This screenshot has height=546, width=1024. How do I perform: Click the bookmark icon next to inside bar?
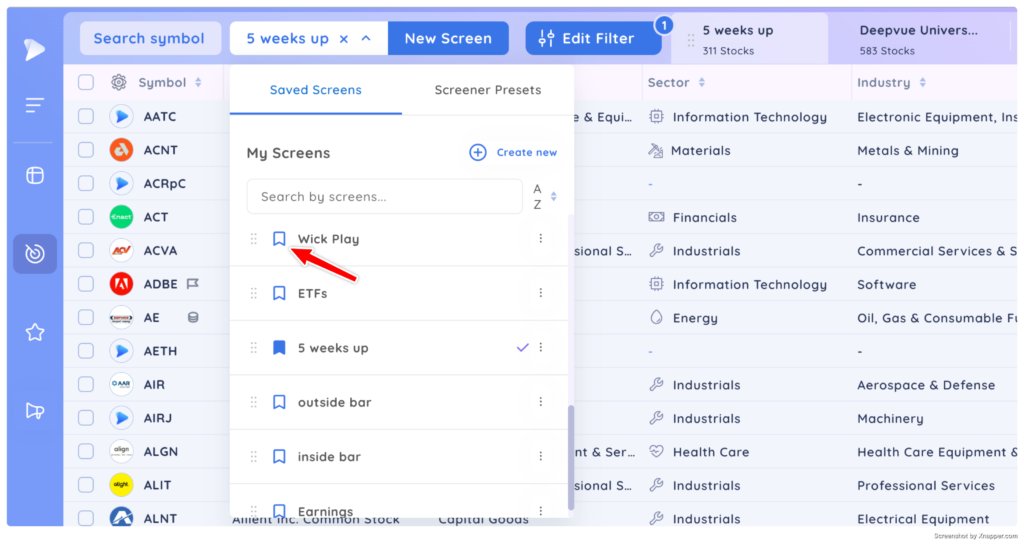click(279, 457)
